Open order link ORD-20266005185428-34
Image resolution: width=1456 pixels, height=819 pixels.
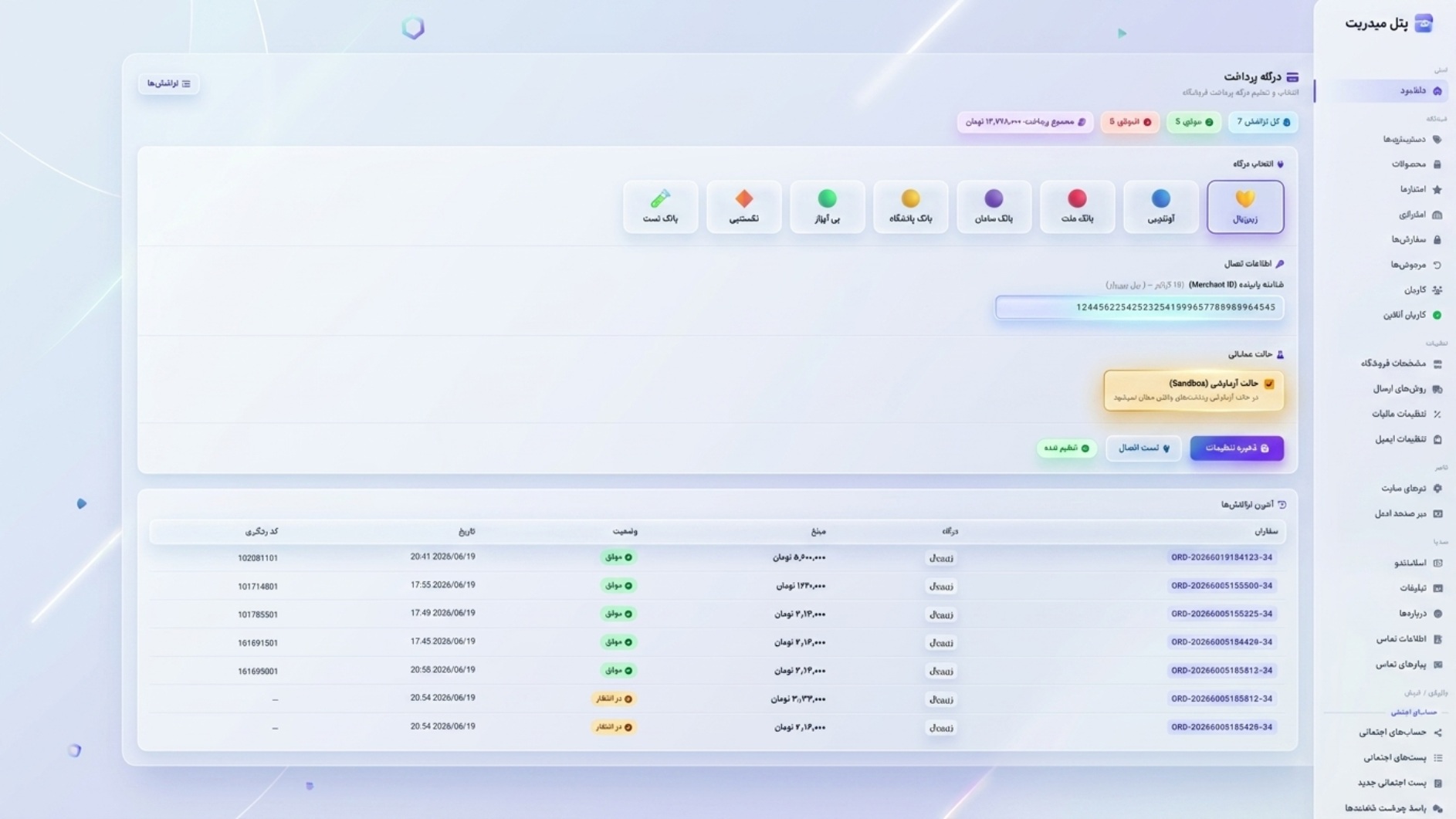(x=1221, y=727)
